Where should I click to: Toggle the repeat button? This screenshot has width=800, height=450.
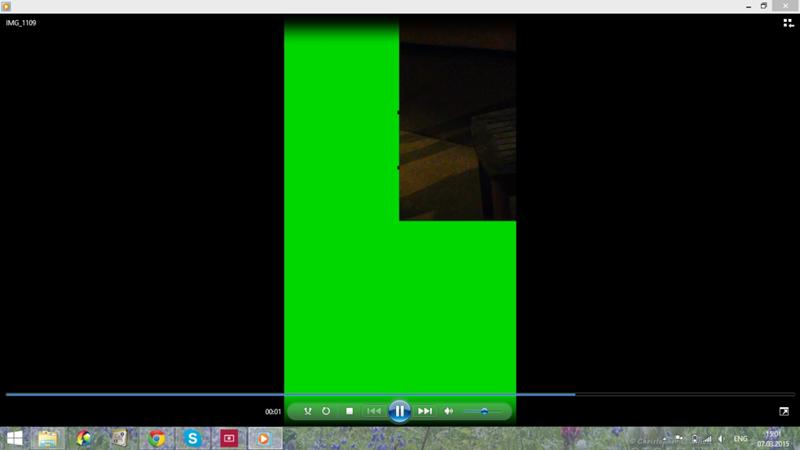pos(326,411)
